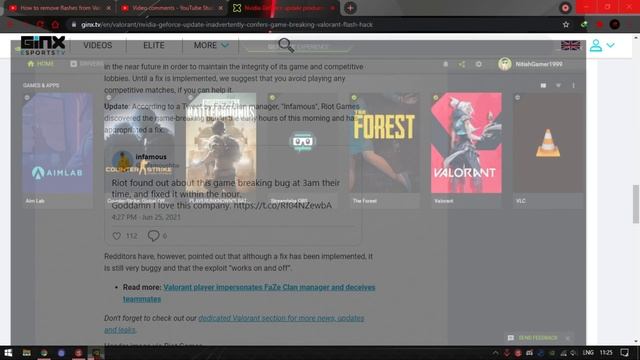Click the GeForce share icon
The width and height of the screenshot is (640, 360).
click(462, 64)
